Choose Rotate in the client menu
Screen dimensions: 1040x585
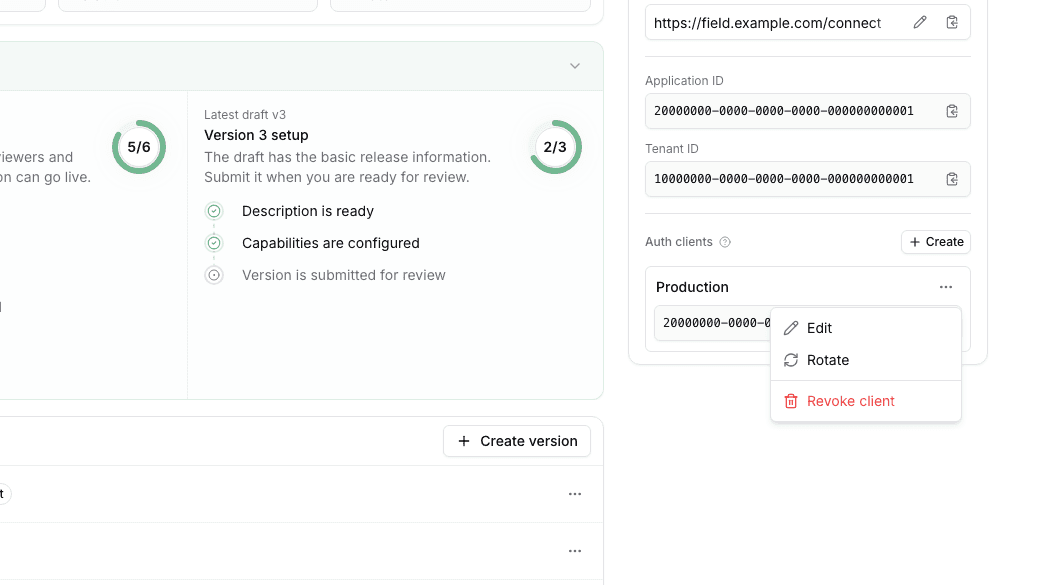tap(866, 360)
